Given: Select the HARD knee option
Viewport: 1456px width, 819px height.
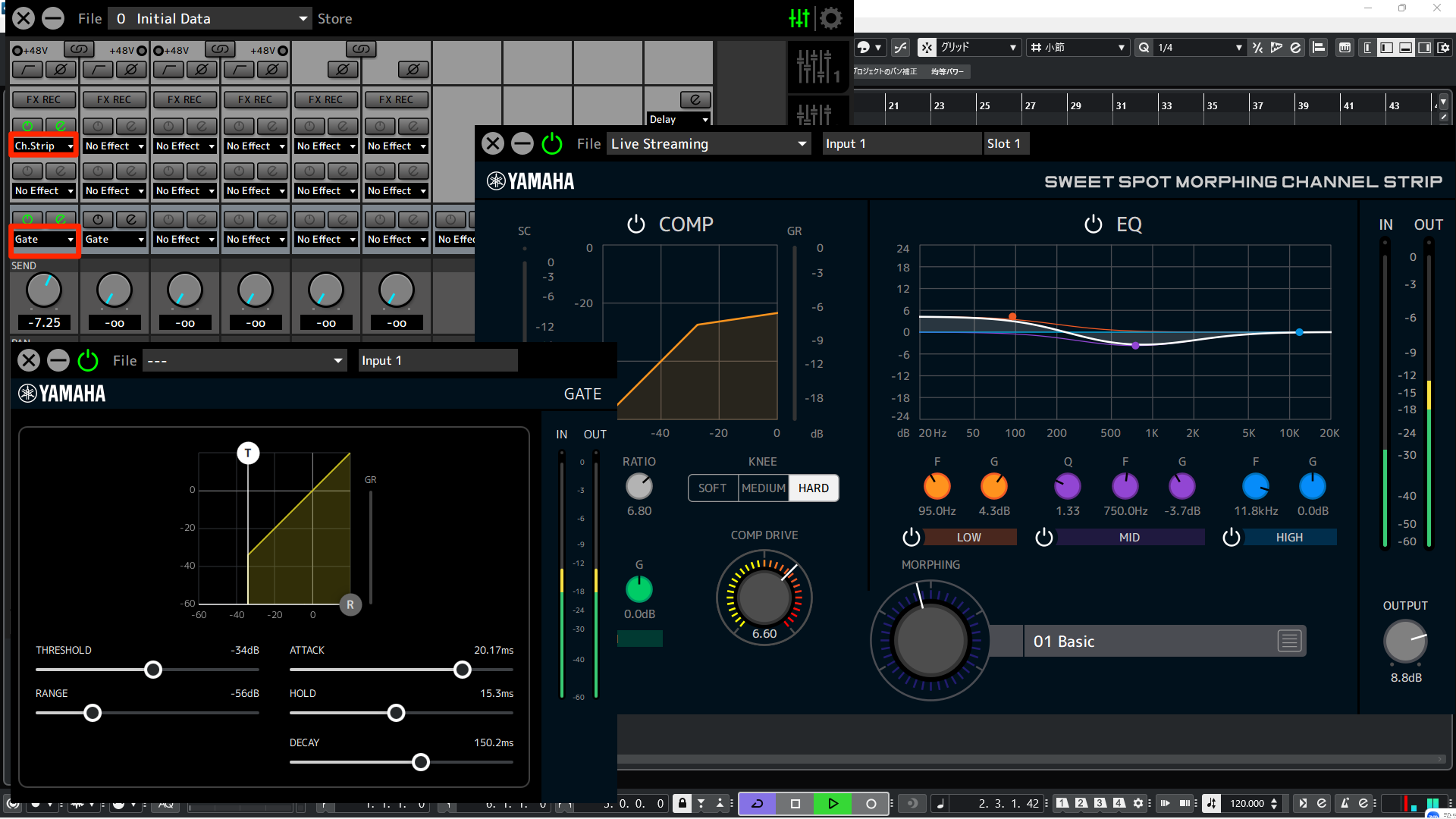Looking at the screenshot, I should pyautogui.click(x=813, y=488).
